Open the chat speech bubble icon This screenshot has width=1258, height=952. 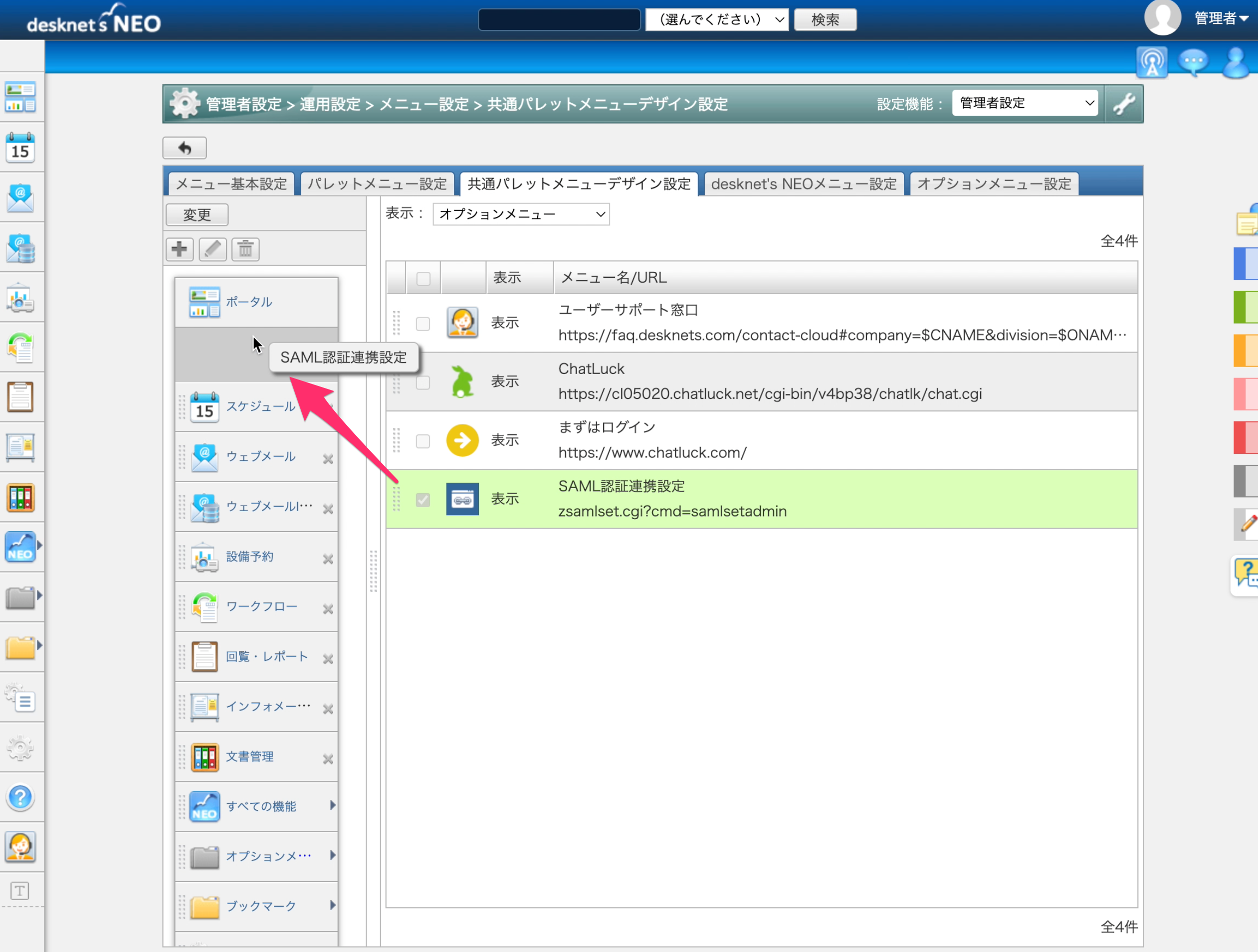pyautogui.click(x=1193, y=61)
